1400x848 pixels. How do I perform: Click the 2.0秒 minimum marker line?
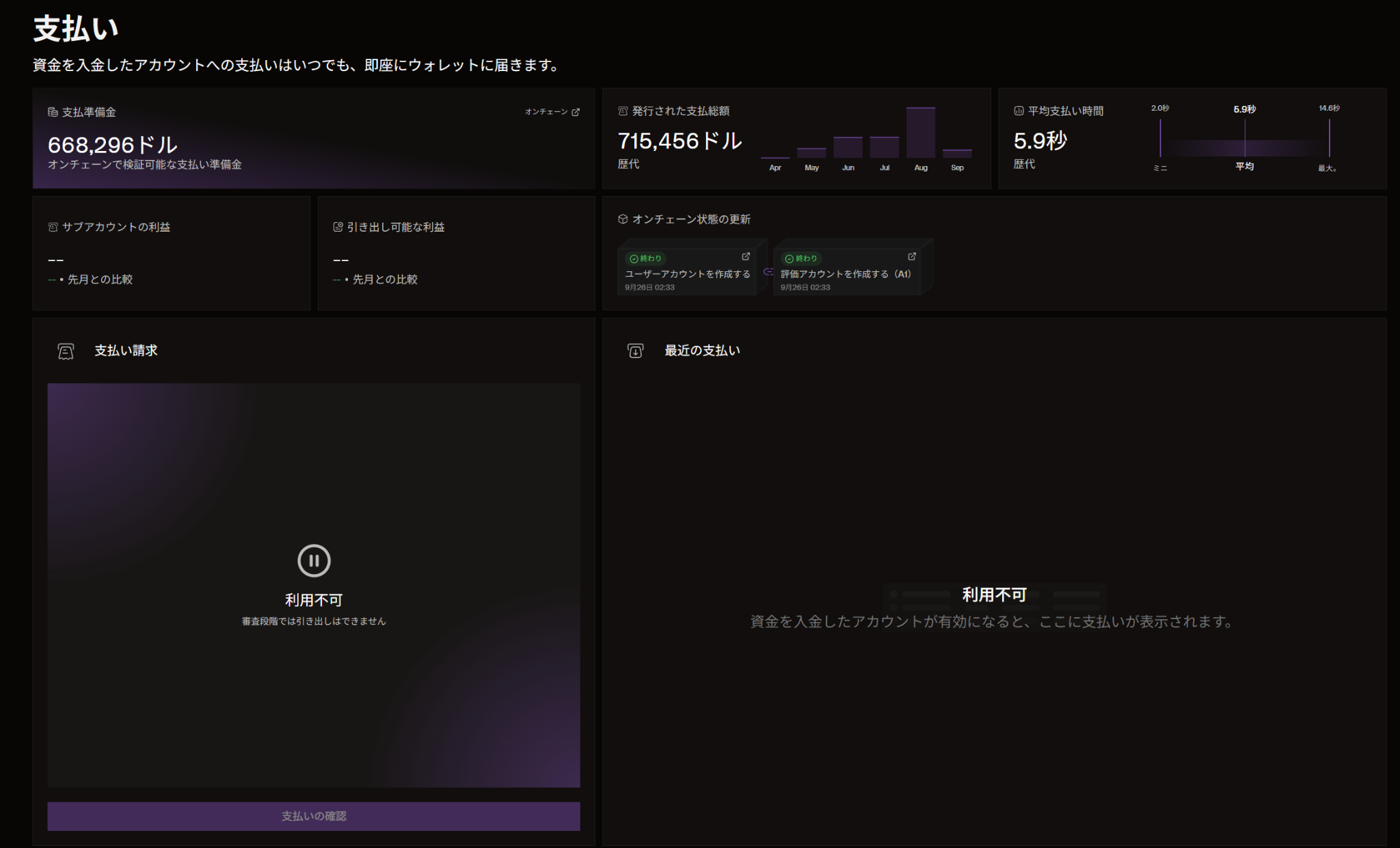click(x=1160, y=138)
